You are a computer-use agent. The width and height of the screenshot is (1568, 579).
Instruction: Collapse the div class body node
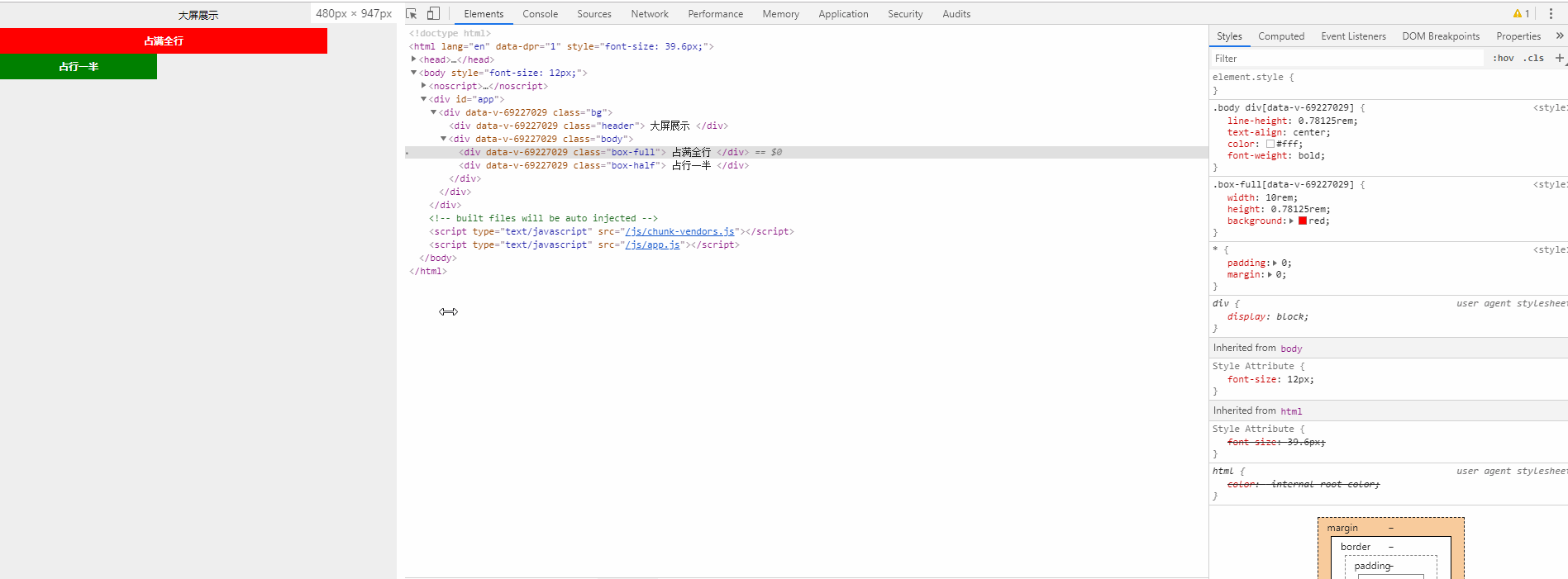443,139
